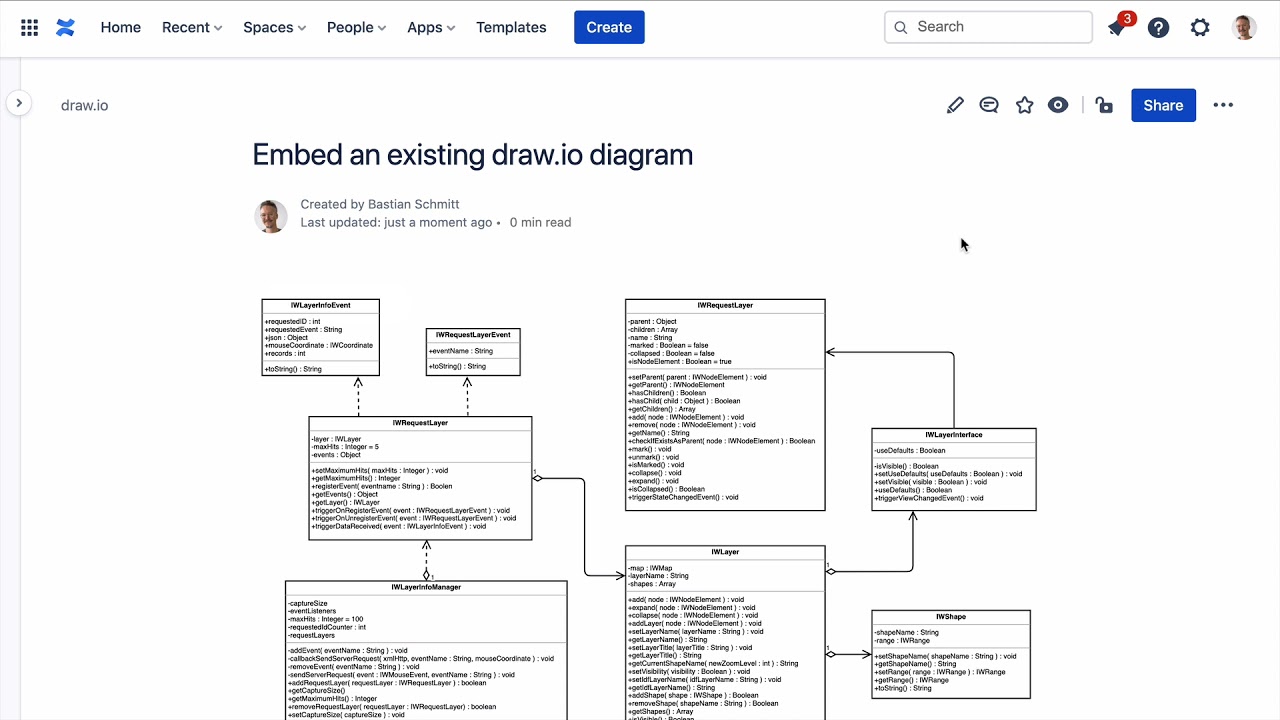Screen dimensions: 1280x720
Task: Expand the Spaces dropdown menu
Action: click(274, 28)
